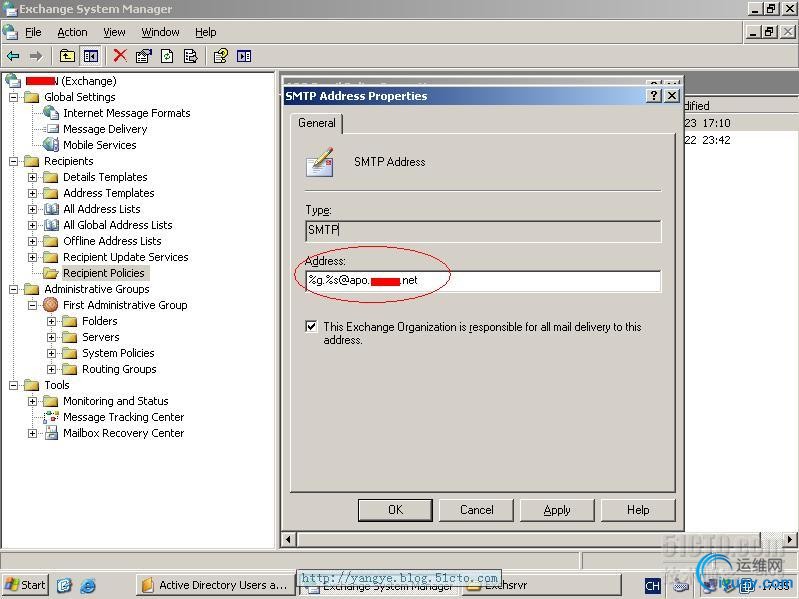Open the View menu
The height and width of the screenshot is (599, 799).
[114, 32]
